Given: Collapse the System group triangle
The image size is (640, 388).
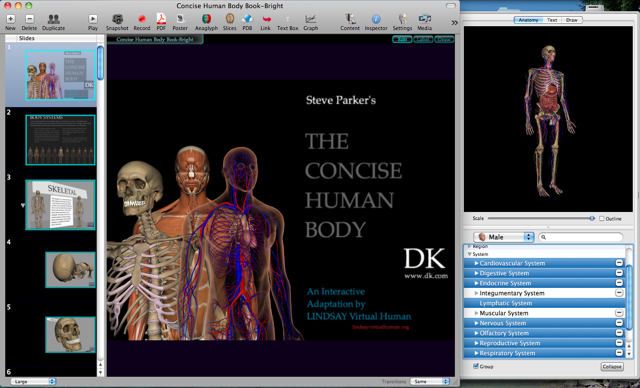Looking at the screenshot, I should [469, 254].
